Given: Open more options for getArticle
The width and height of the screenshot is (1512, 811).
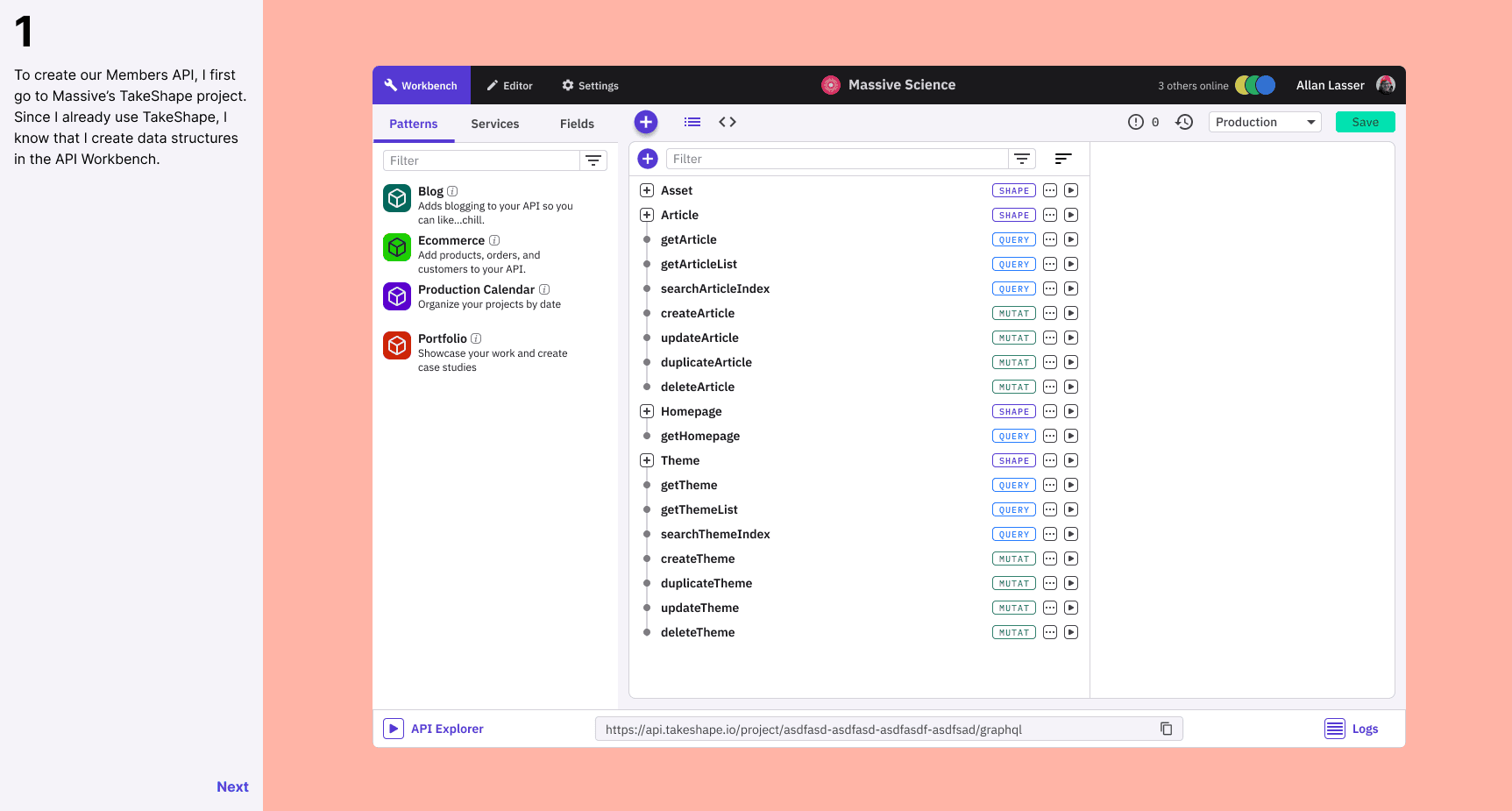Looking at the screenshot, I should click(x=1050, y=239).
